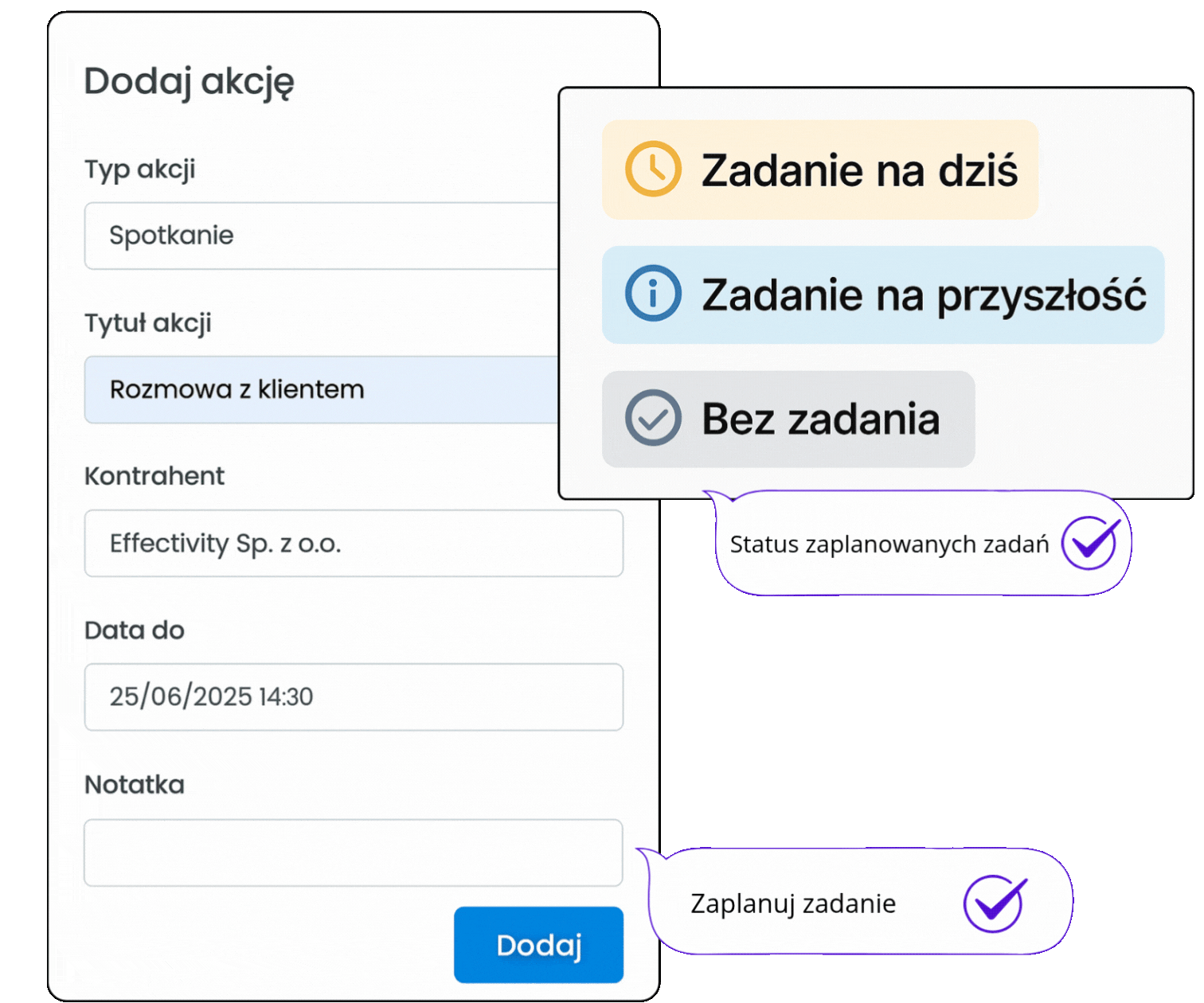
Task: Click the purple check icon near 'Status zaplanowanych zadań'
Action: [x=1090, y=543]
